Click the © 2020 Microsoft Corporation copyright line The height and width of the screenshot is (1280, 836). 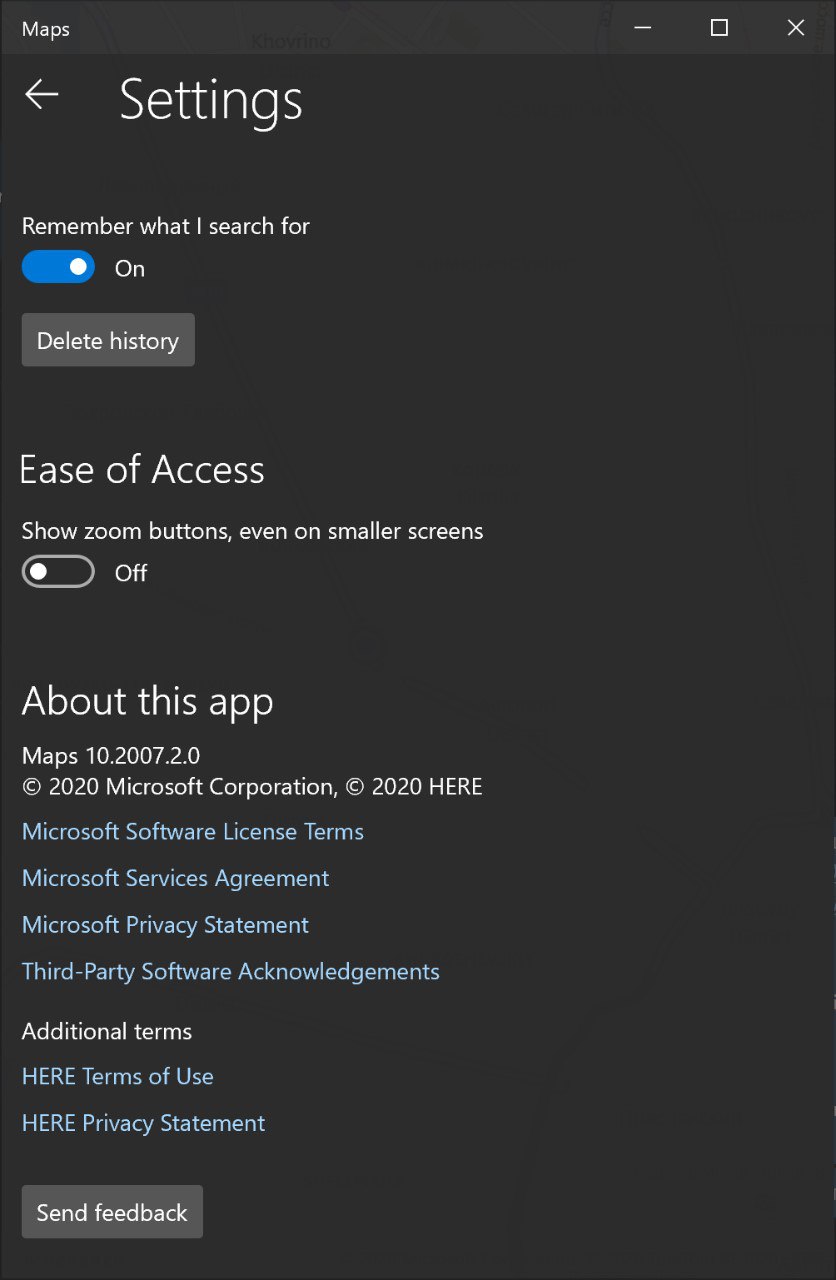tap(252, 787)
